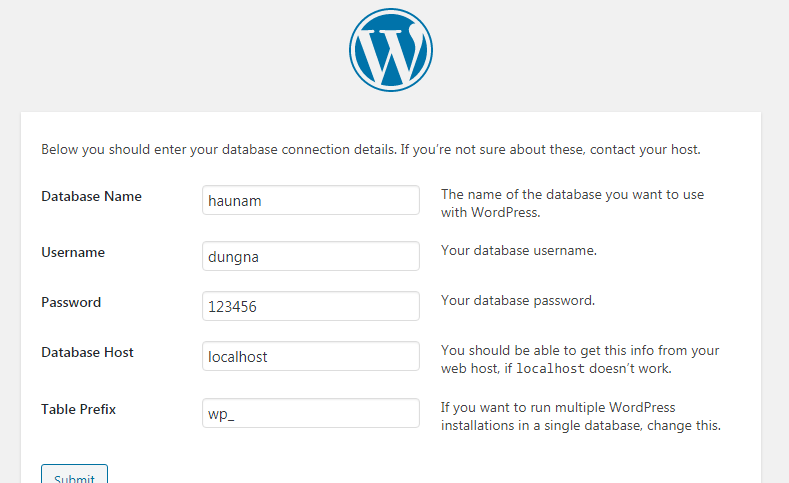Click the 'name of the database' help text
Screen dimensions: 789x483
coord(573,203)
